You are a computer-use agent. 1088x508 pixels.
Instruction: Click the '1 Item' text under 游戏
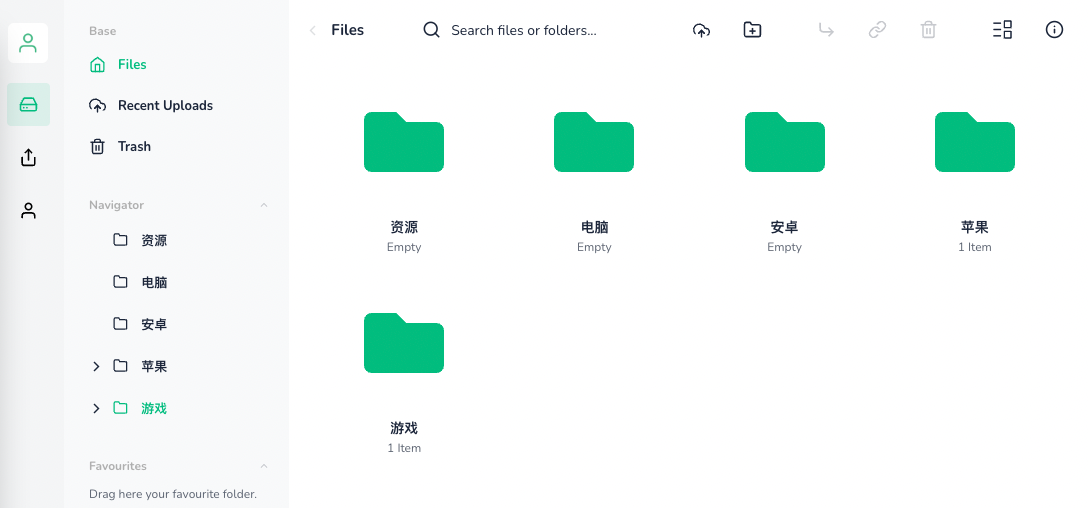(404, 448)
